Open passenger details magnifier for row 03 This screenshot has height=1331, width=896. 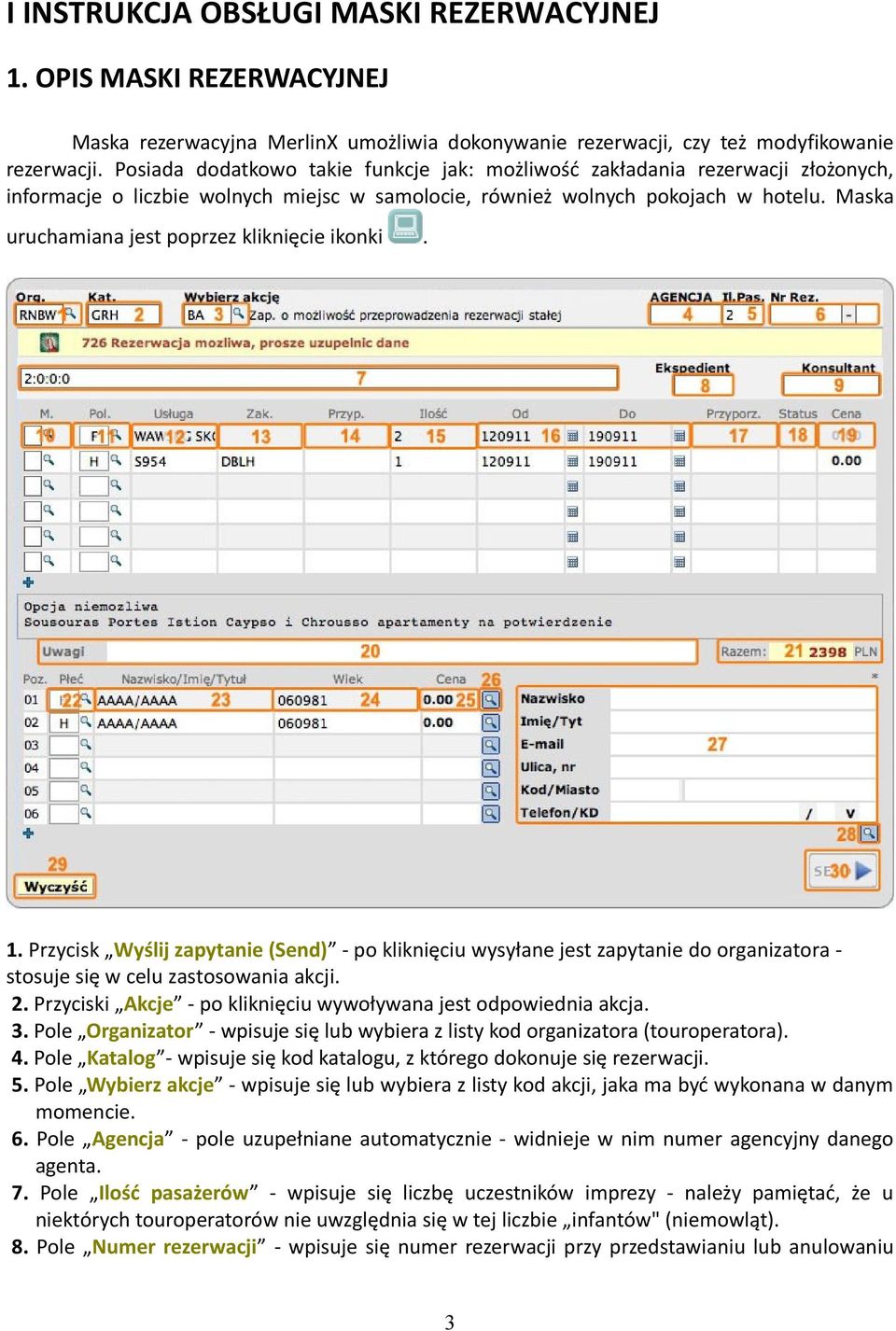point(491,745)
